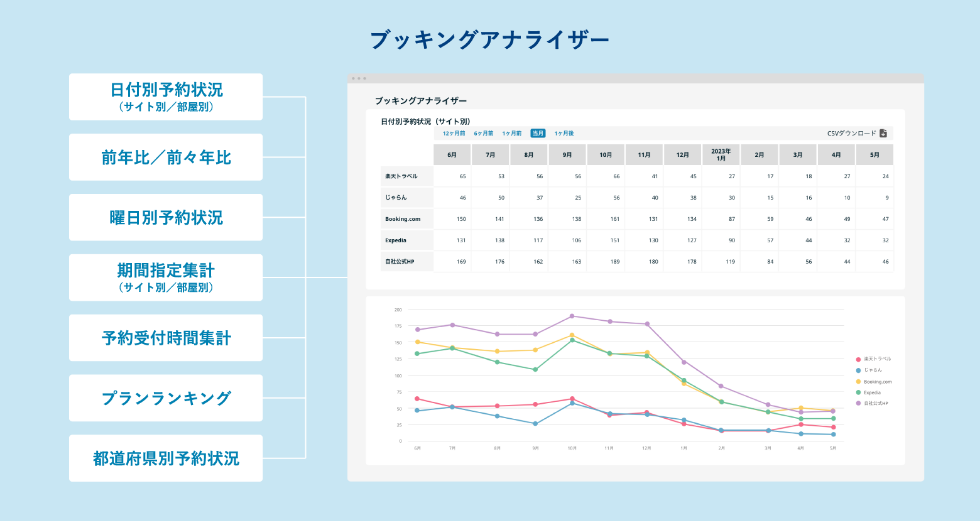Image resolution: width=980 pixels, height=521 pixels.
Task: Select the 12ヶ月前 period tab
Action: point(454,133)
